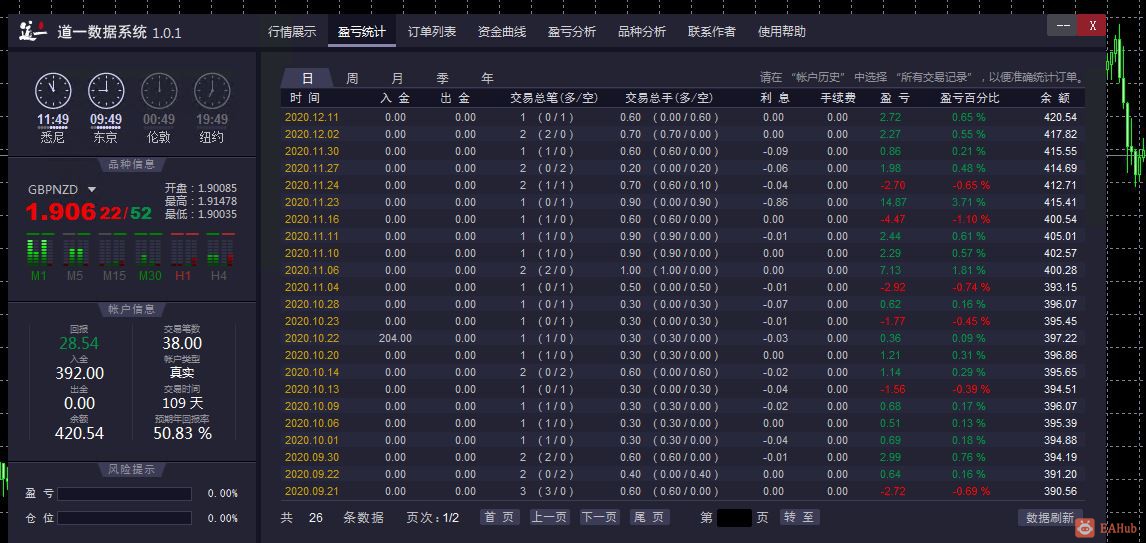Click the 盈亏百分比 column header
Screen dimensions: 1146x543
click(970, 97)
